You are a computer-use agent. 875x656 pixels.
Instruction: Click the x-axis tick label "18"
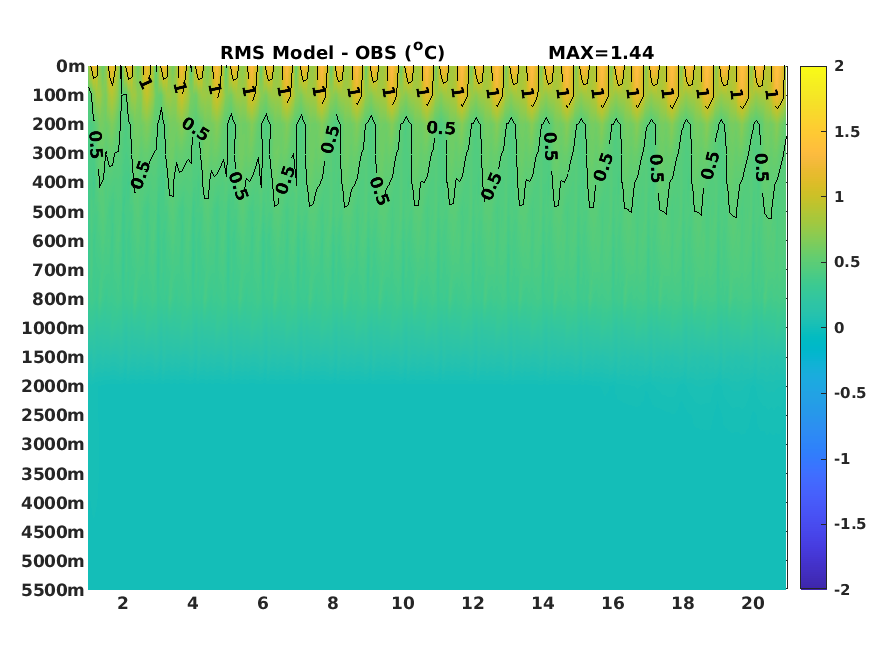(x=683, y=604)
